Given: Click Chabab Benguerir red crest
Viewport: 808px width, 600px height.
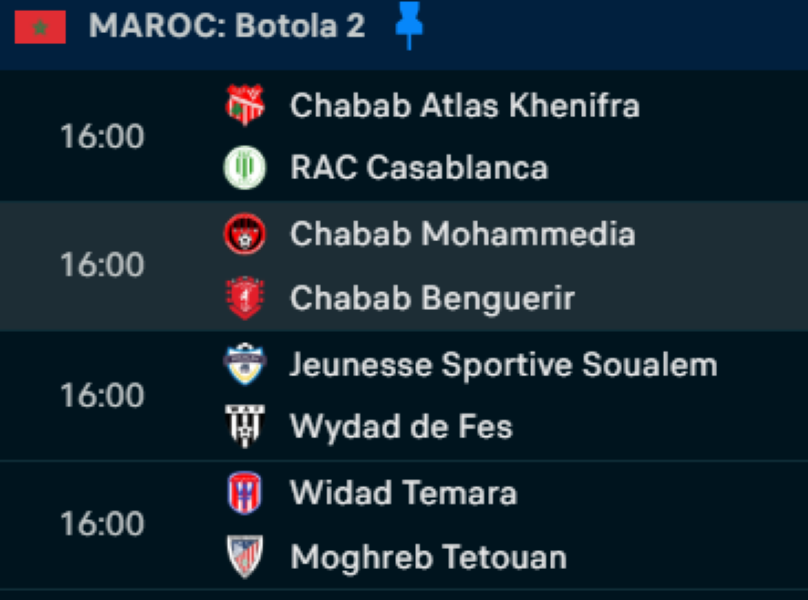Looking at the screenshot, I should click(244, 298).
